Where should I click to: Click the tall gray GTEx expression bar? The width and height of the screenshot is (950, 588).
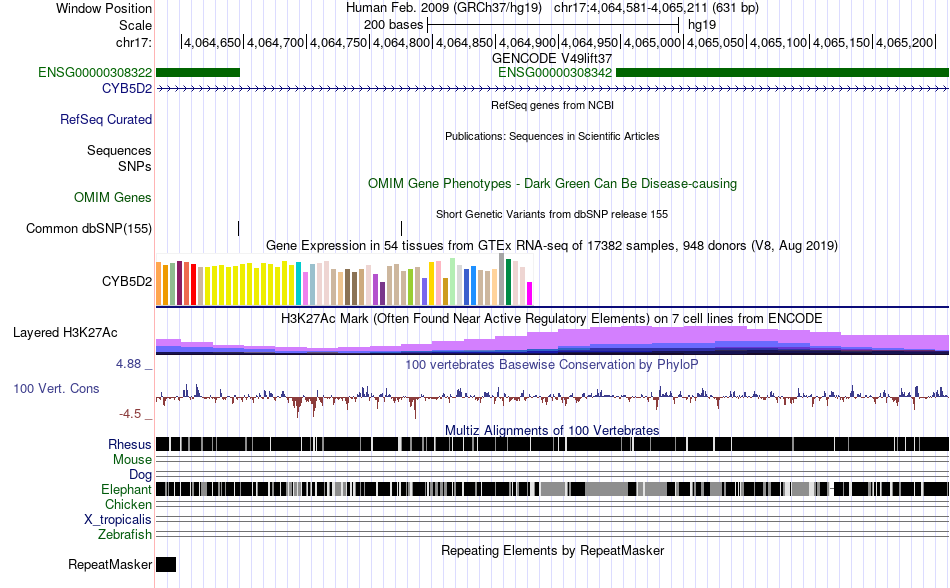point(502,279)
